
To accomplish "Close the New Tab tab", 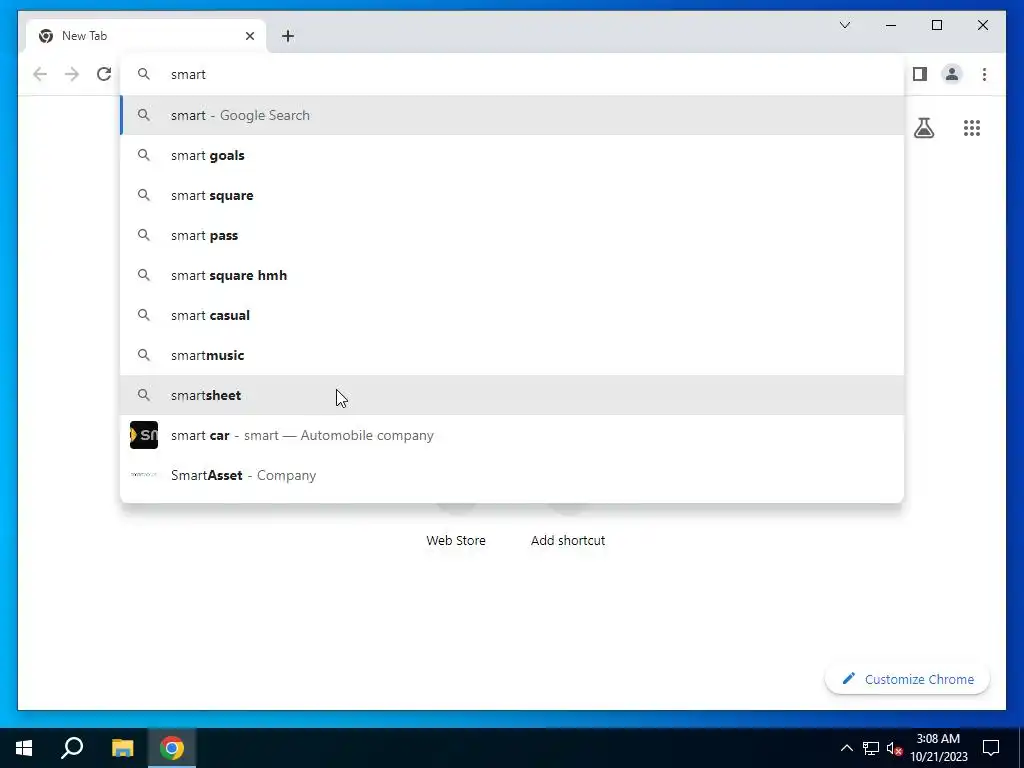I will [x=249, y=36].
